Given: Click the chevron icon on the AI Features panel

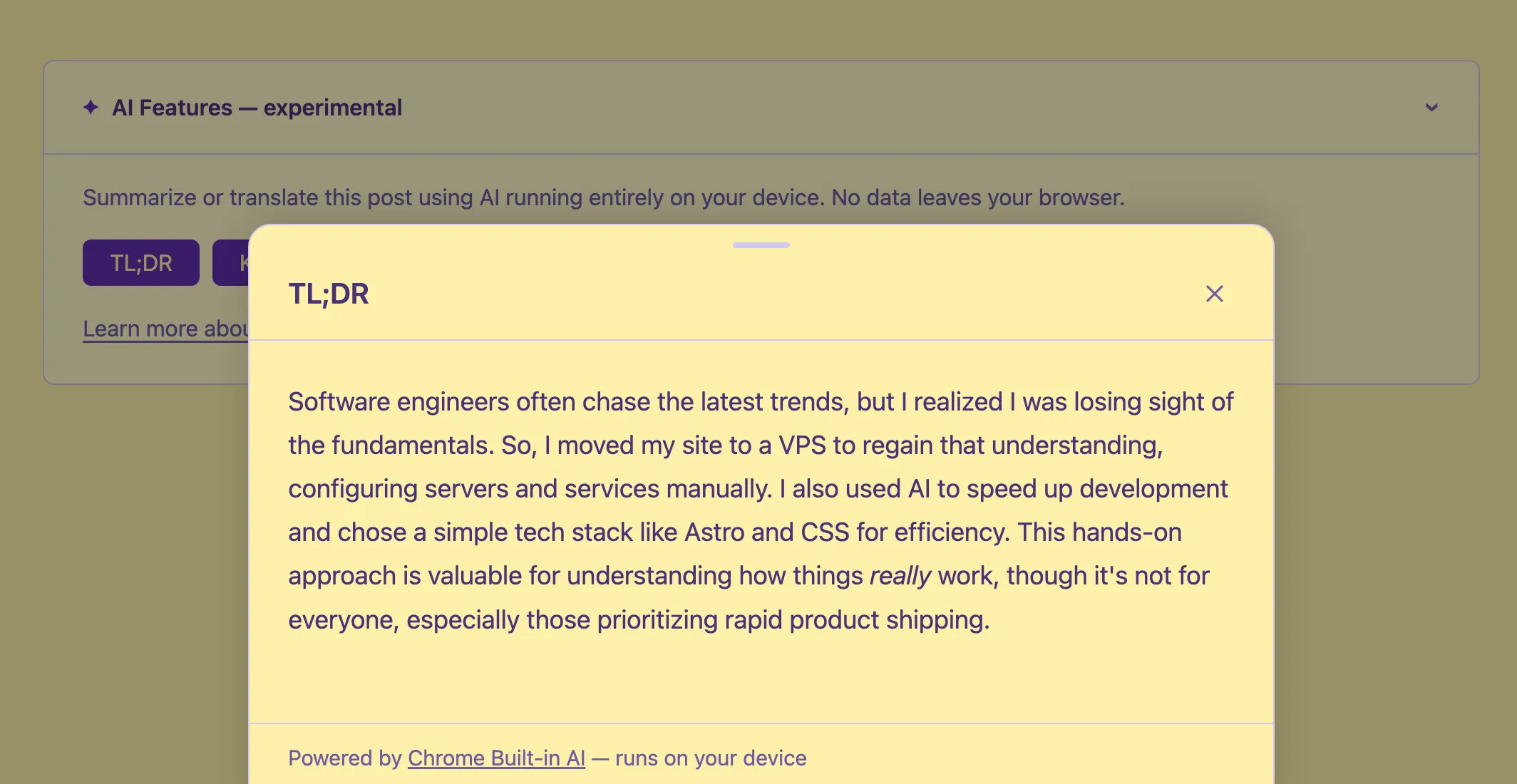Looking at the screenshot, I should pos(1431,108).
